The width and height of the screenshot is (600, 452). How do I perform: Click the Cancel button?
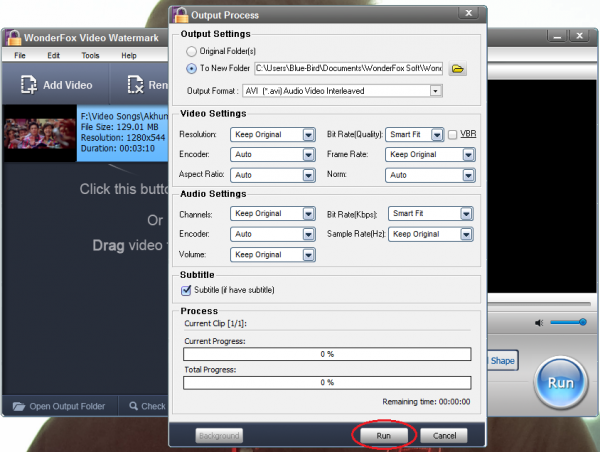(444, 436)
